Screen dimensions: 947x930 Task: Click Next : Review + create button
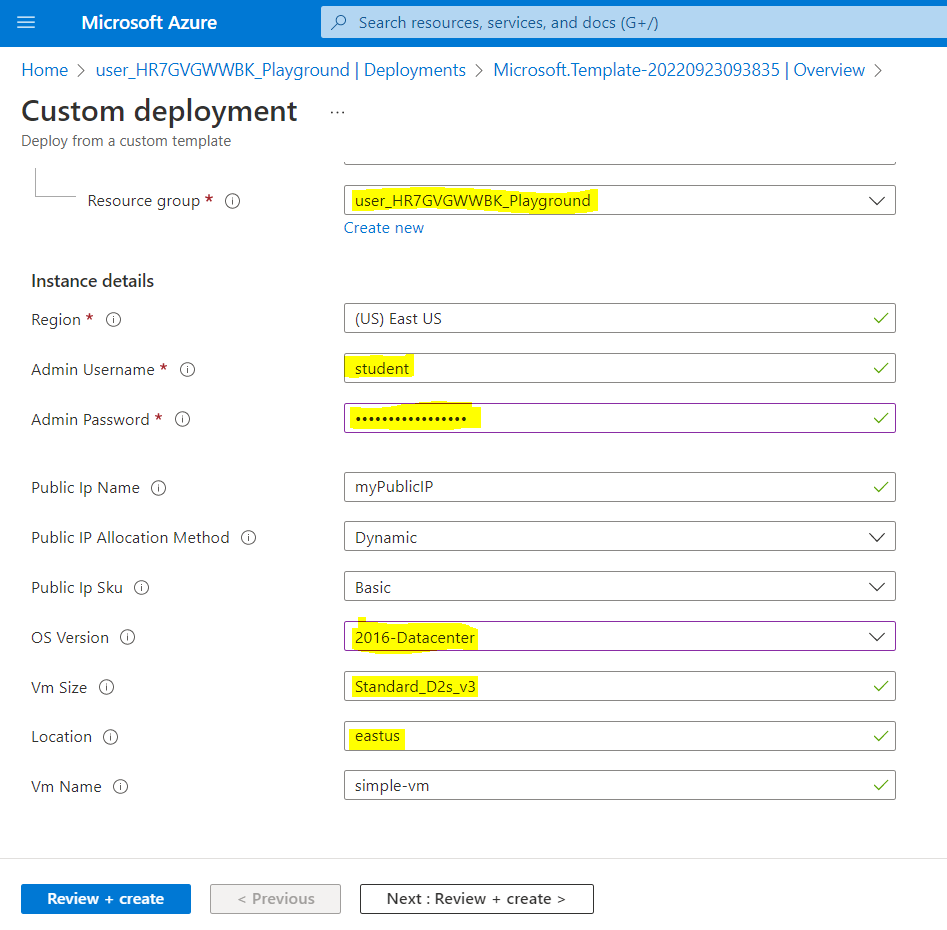coord(476,899)
